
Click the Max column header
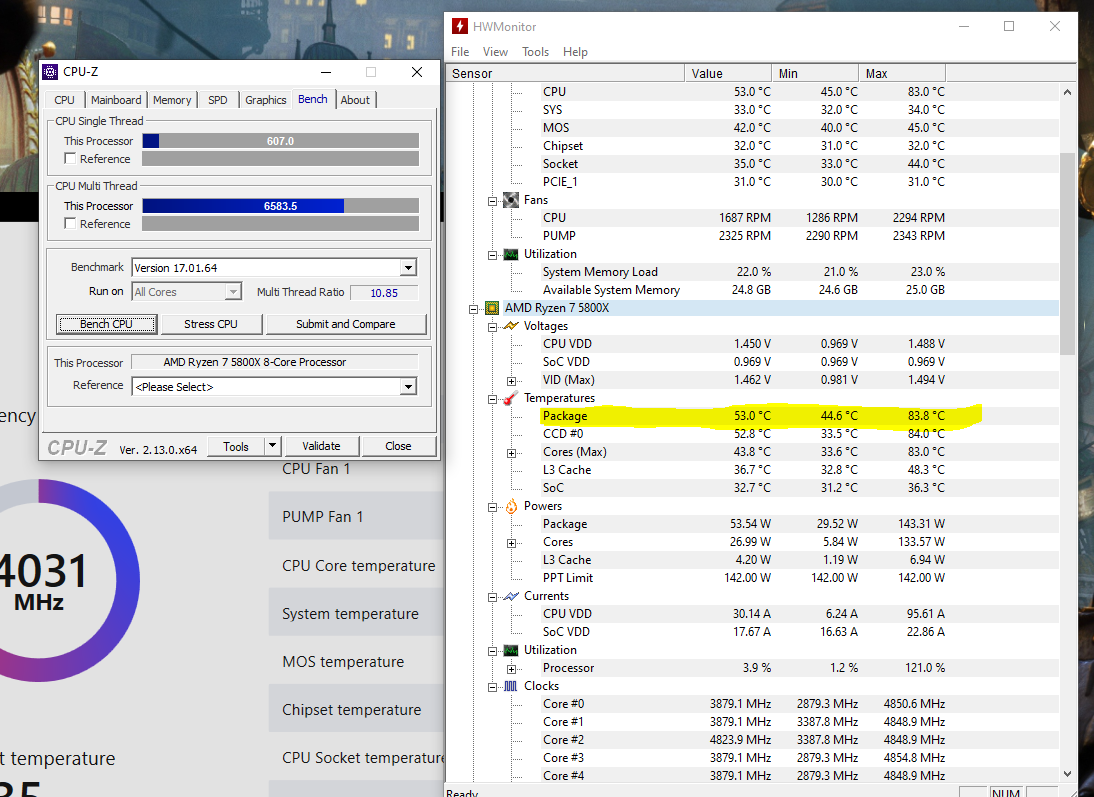point(901,73)
